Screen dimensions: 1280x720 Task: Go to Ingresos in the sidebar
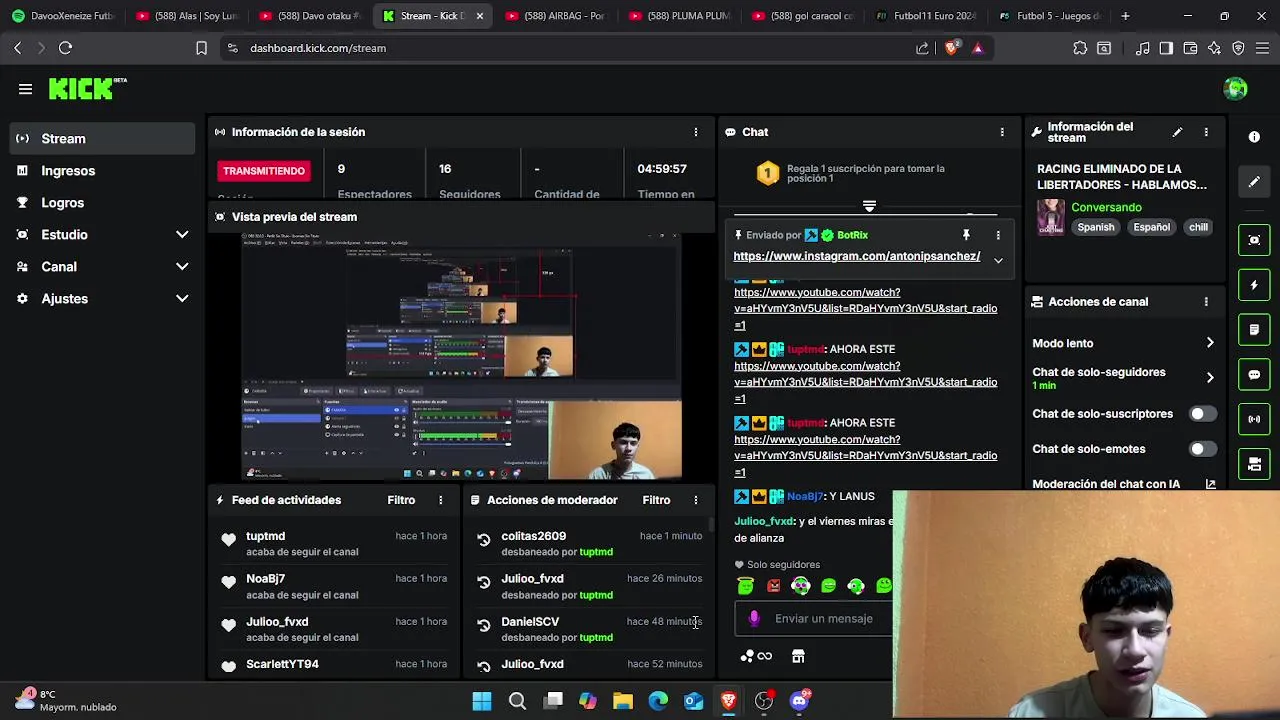102,171
